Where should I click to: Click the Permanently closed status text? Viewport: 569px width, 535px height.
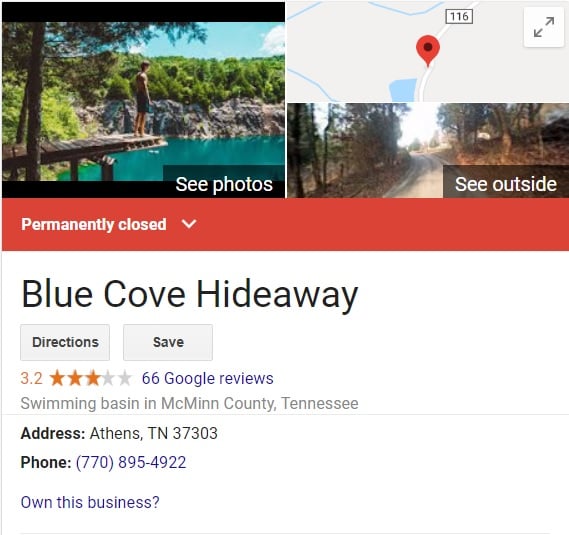pyautogui.click(x=94, y=224)
